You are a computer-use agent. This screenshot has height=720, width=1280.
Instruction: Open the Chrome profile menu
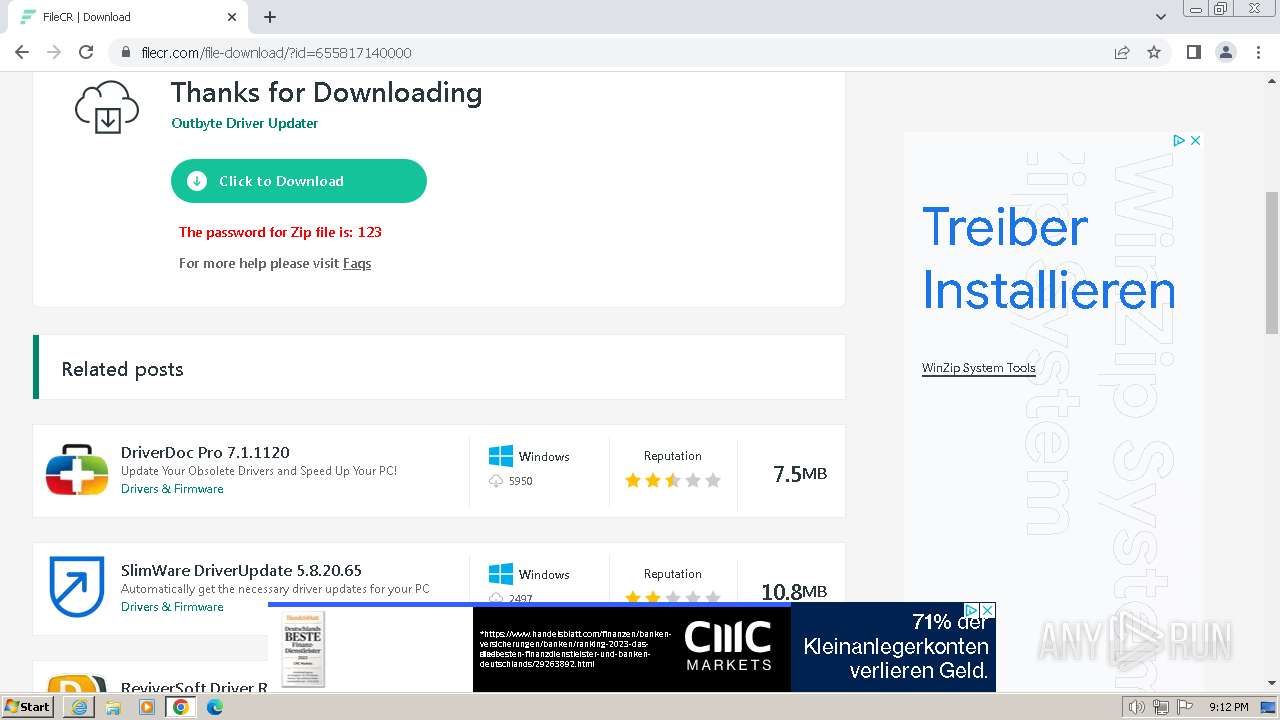(x=1226, y=52)
